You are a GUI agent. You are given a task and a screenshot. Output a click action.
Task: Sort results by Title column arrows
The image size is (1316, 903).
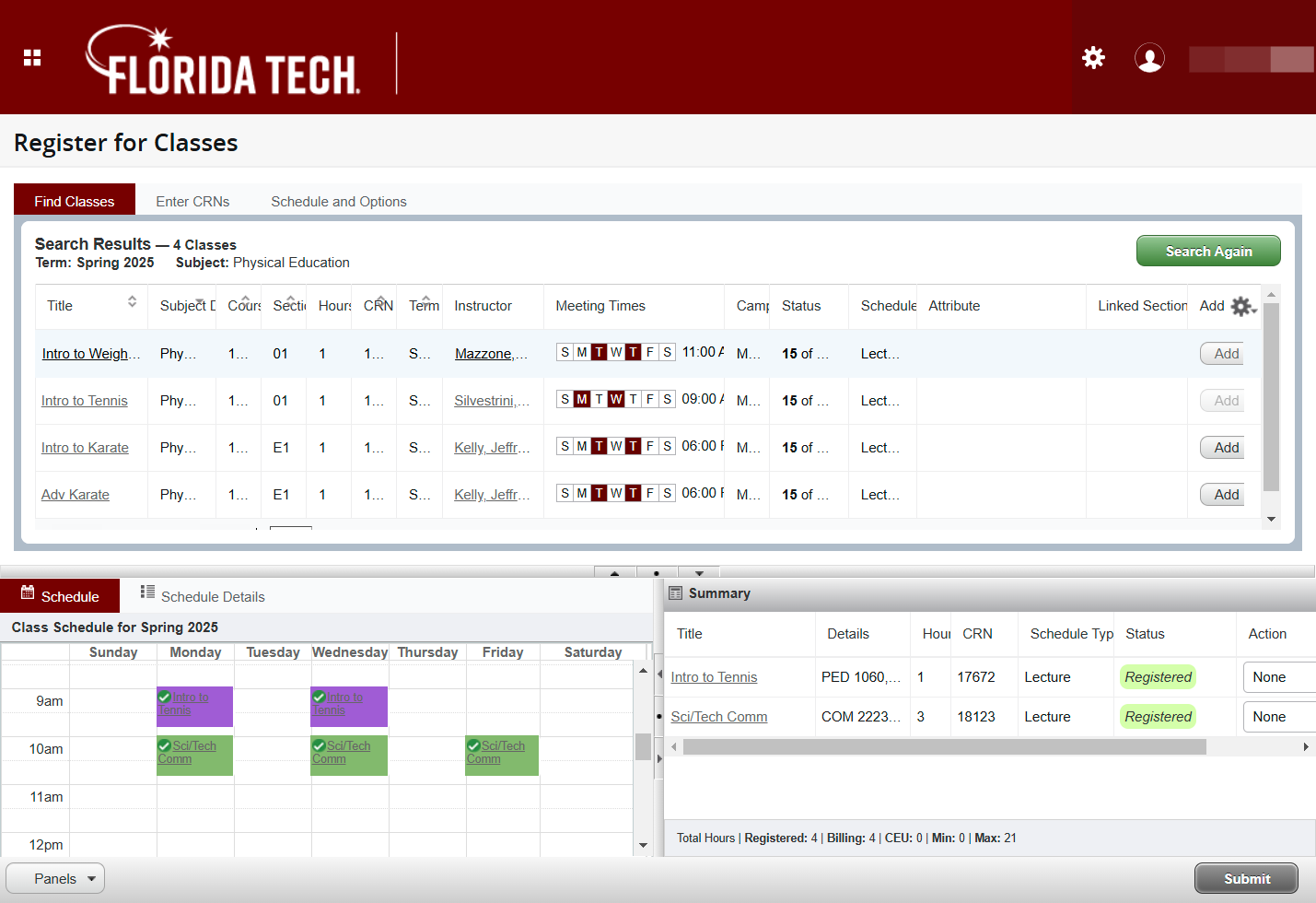pos(132,301)
